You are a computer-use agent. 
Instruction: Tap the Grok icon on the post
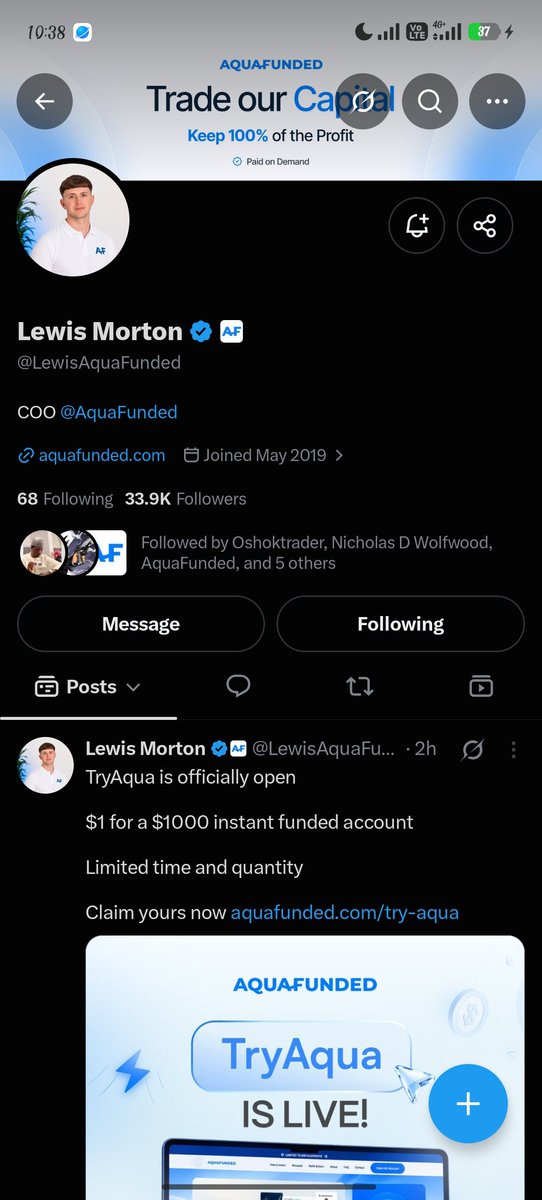473,749
